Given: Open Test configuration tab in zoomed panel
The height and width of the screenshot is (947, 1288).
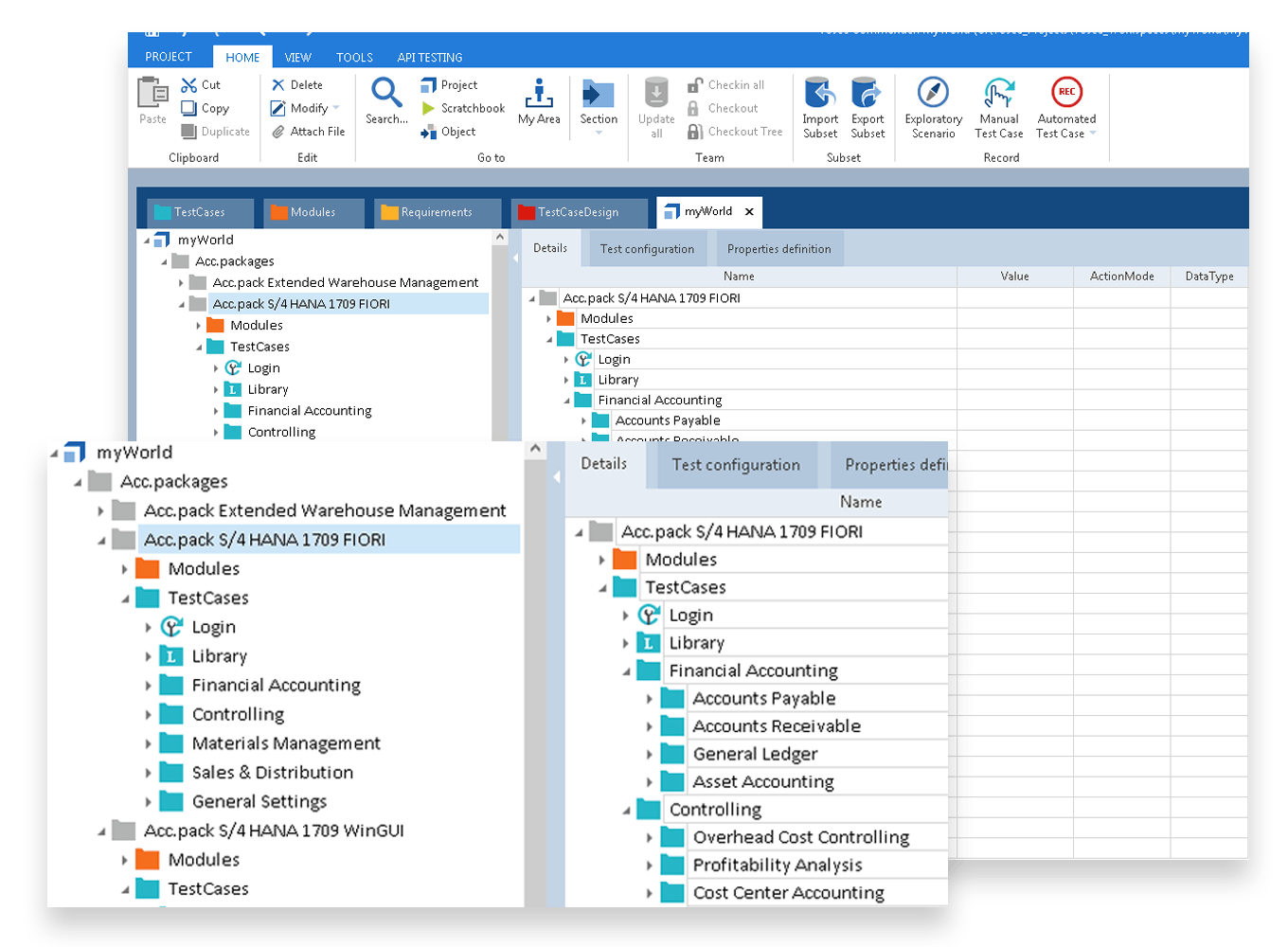Looking at the screenshot, I should 736,465.
